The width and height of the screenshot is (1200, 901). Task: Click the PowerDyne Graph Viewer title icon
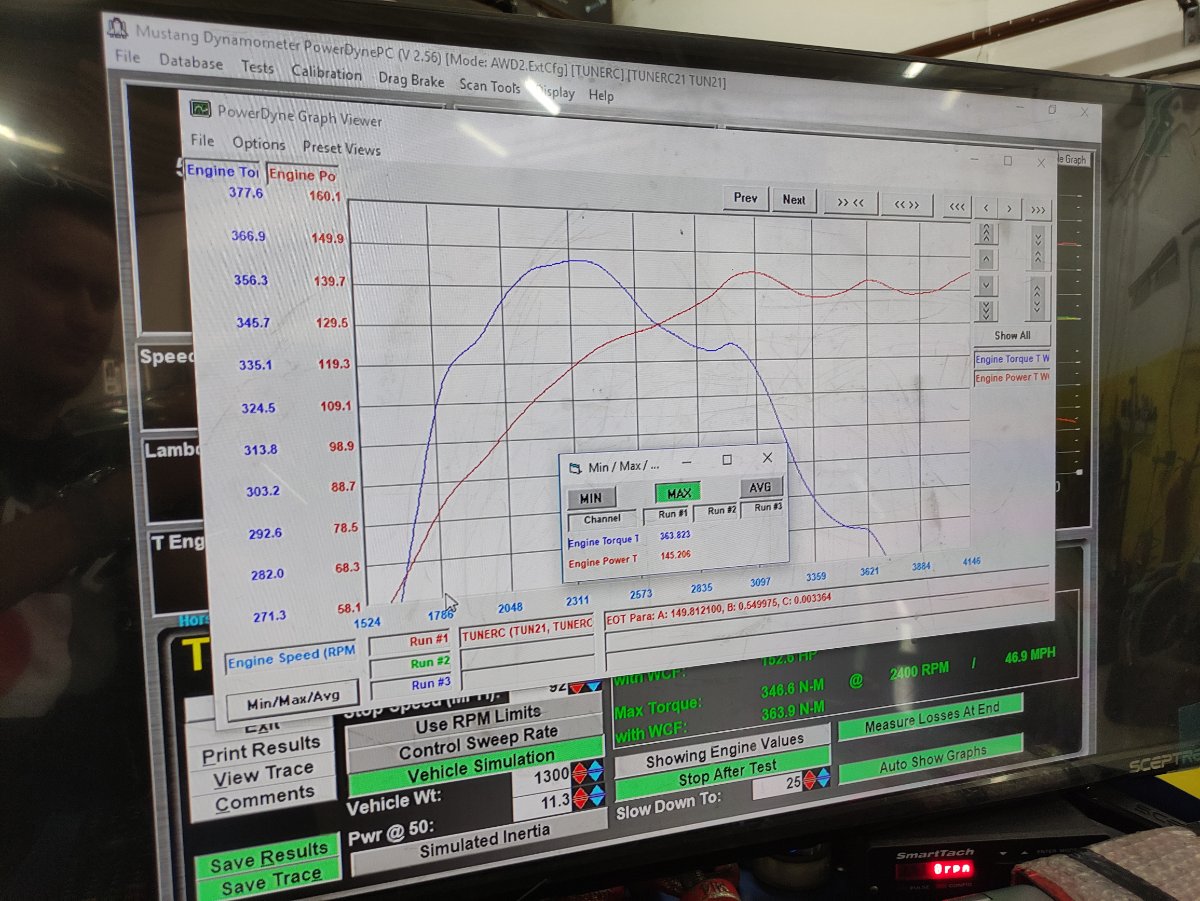pos(201,108)
